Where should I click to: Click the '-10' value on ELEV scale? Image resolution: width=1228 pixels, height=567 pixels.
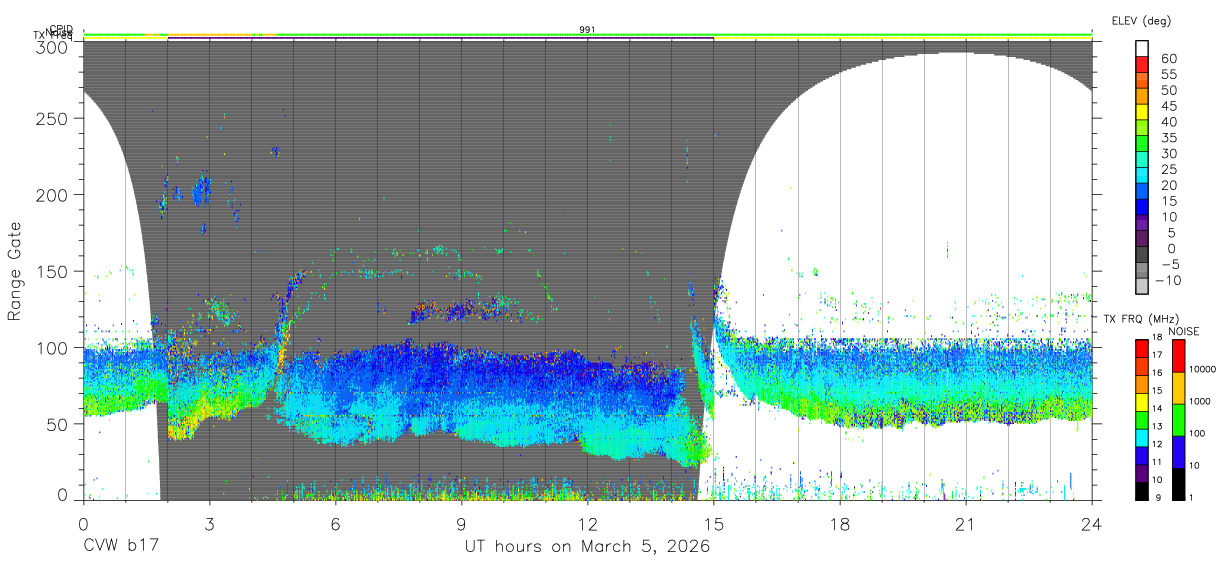pyautogui.click(x=1168, y=280)
